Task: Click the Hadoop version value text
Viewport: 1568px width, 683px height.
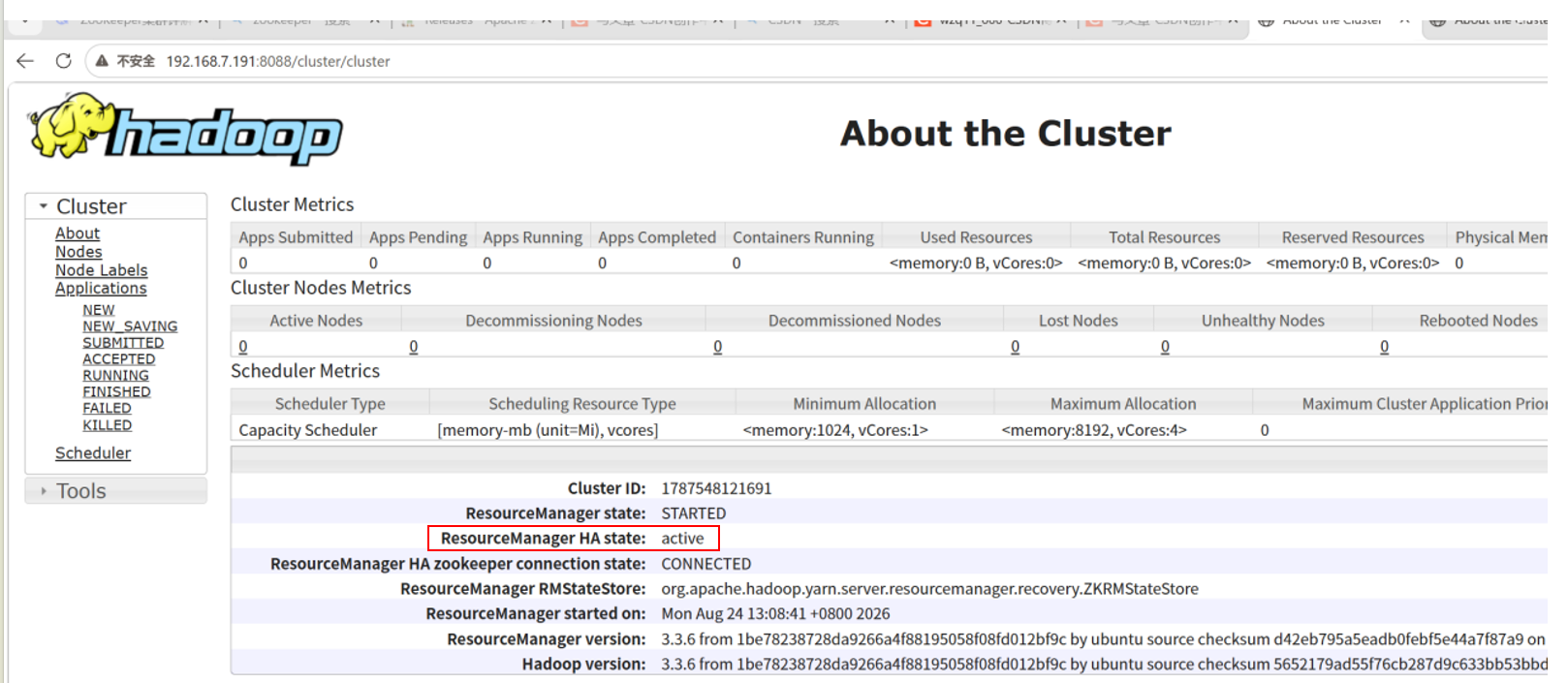Action: click(1104, 665)
